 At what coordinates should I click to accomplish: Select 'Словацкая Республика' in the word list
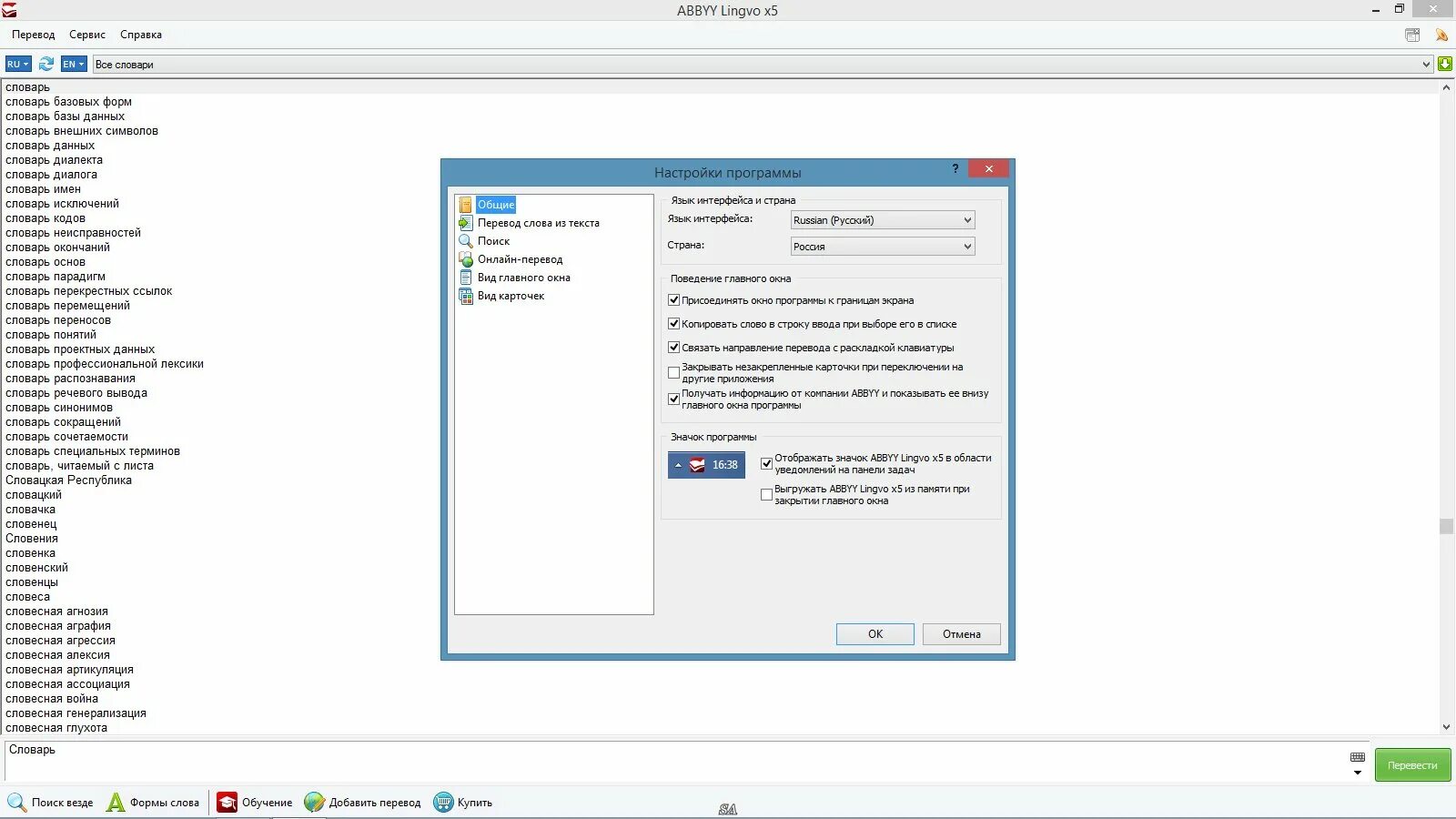click(x=68, y=480)
